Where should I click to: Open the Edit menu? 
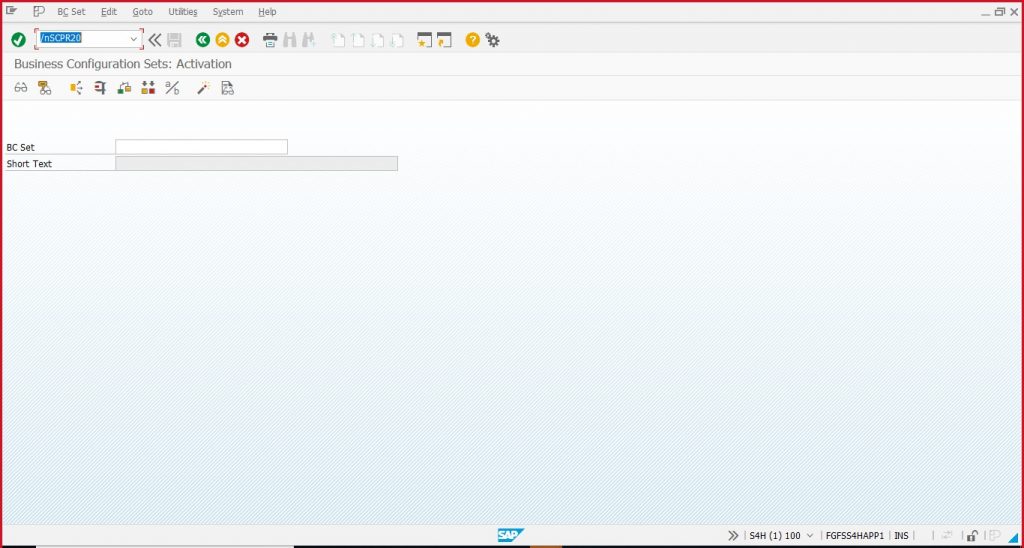pos(108,12)
